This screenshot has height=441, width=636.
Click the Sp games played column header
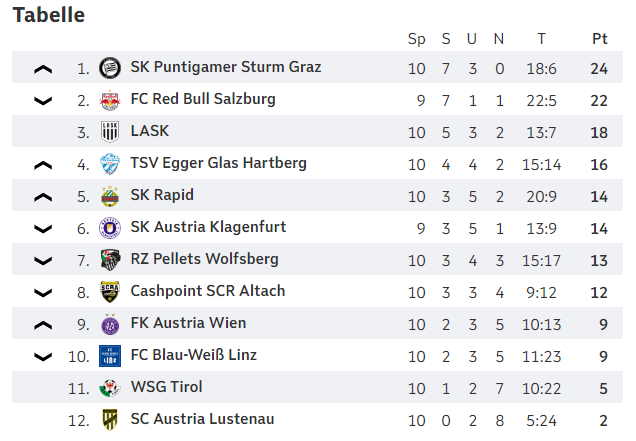(x=417, y=39)
